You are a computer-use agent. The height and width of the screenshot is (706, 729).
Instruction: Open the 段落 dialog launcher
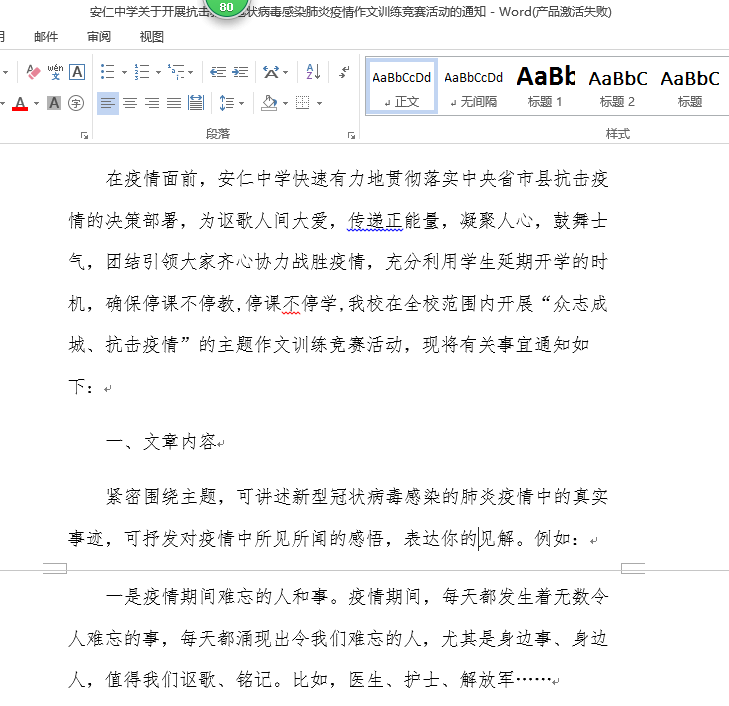[351, 134]
